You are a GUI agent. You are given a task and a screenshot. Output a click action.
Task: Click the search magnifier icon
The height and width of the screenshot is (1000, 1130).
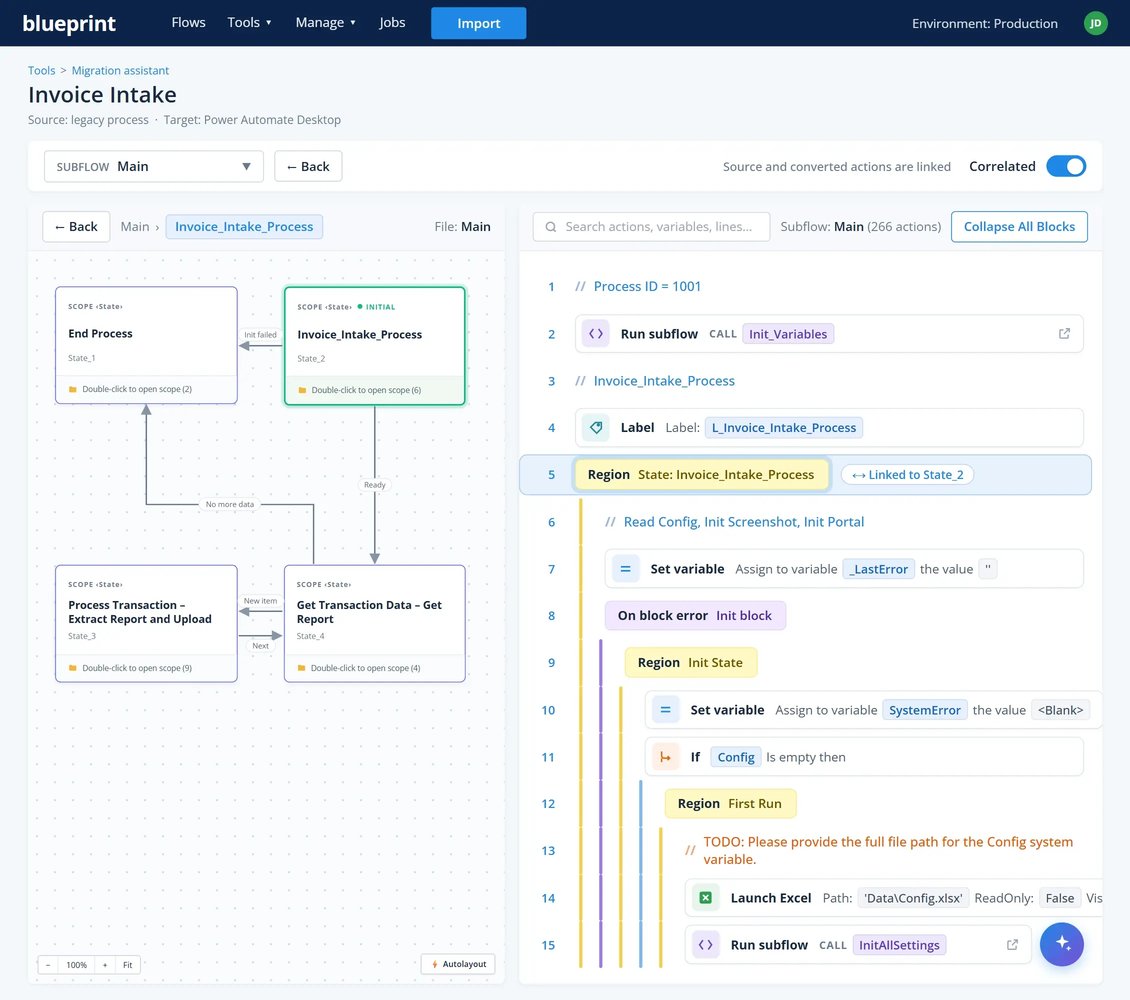coord(551,226)
